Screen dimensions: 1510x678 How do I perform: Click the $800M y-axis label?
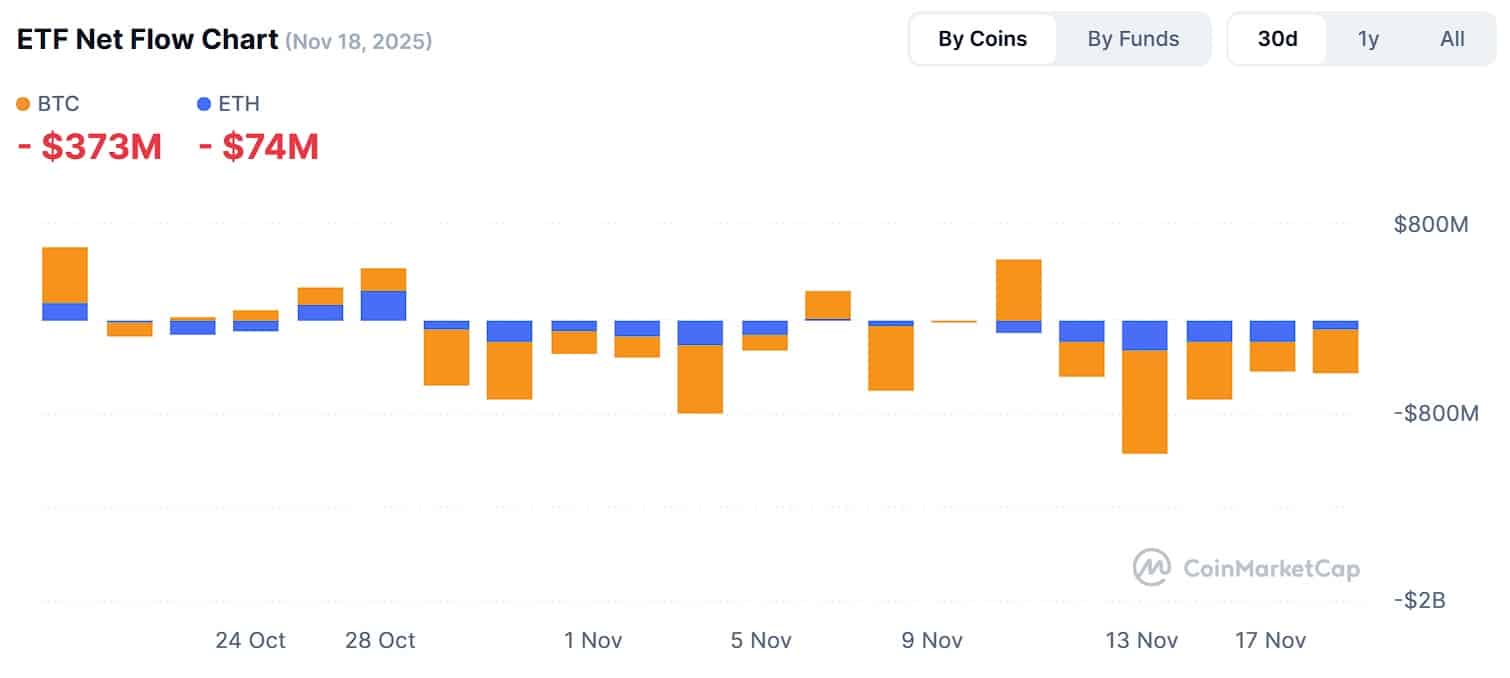tap(1430, 225)
